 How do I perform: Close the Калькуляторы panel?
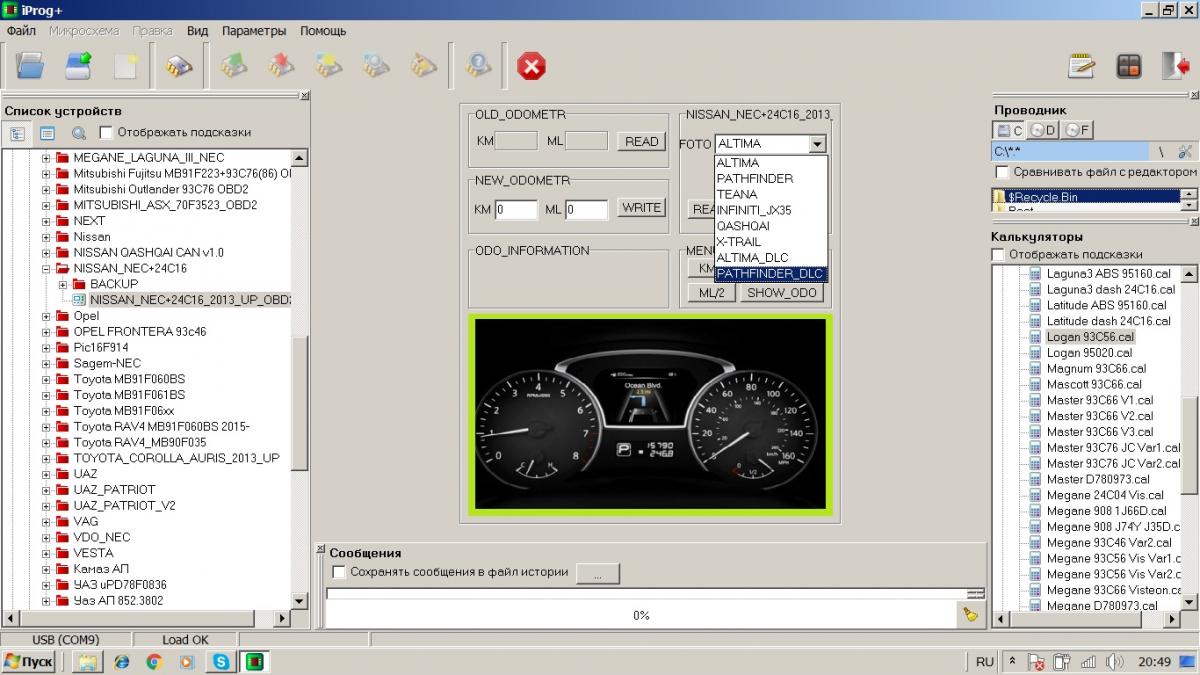(1193, 222)
